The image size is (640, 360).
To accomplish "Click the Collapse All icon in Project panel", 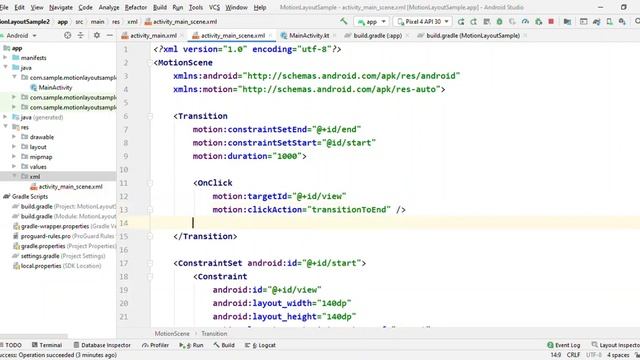I will coord(80,36).
